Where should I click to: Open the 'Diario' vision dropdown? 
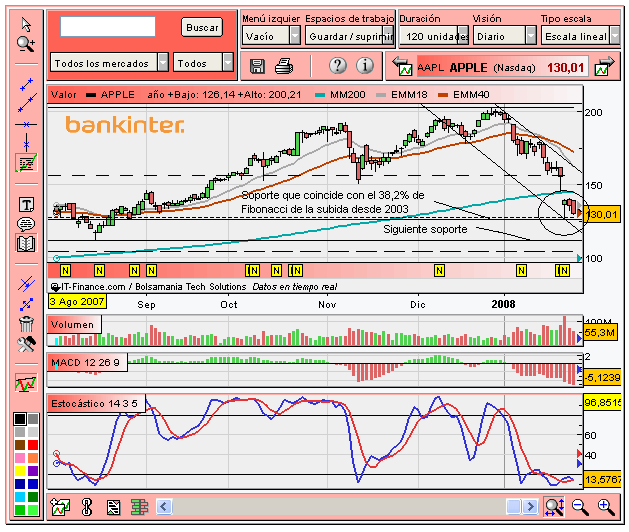[x=505, y=36]
